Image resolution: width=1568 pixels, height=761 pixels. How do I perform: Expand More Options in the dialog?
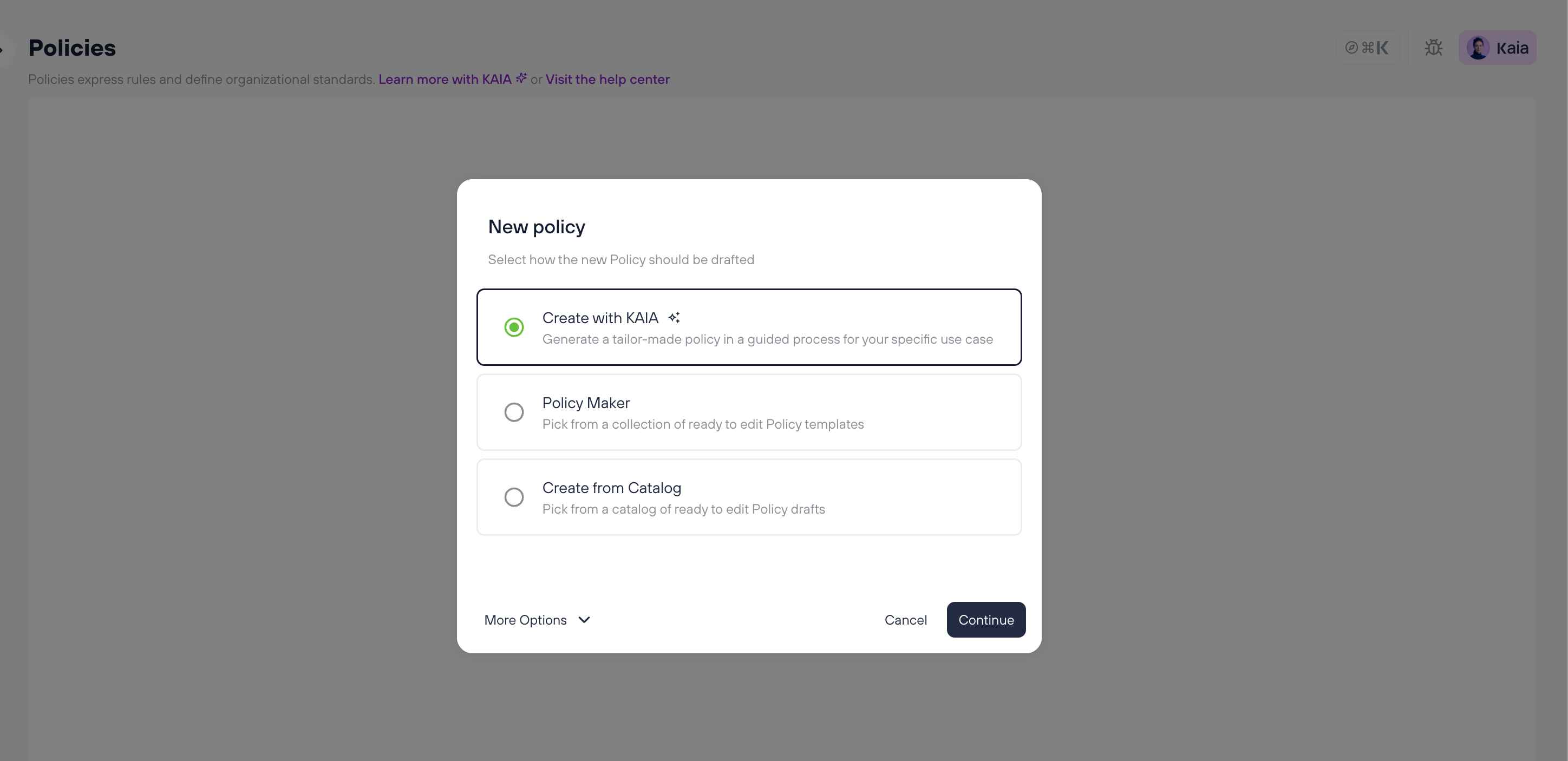tap(526, 620)
